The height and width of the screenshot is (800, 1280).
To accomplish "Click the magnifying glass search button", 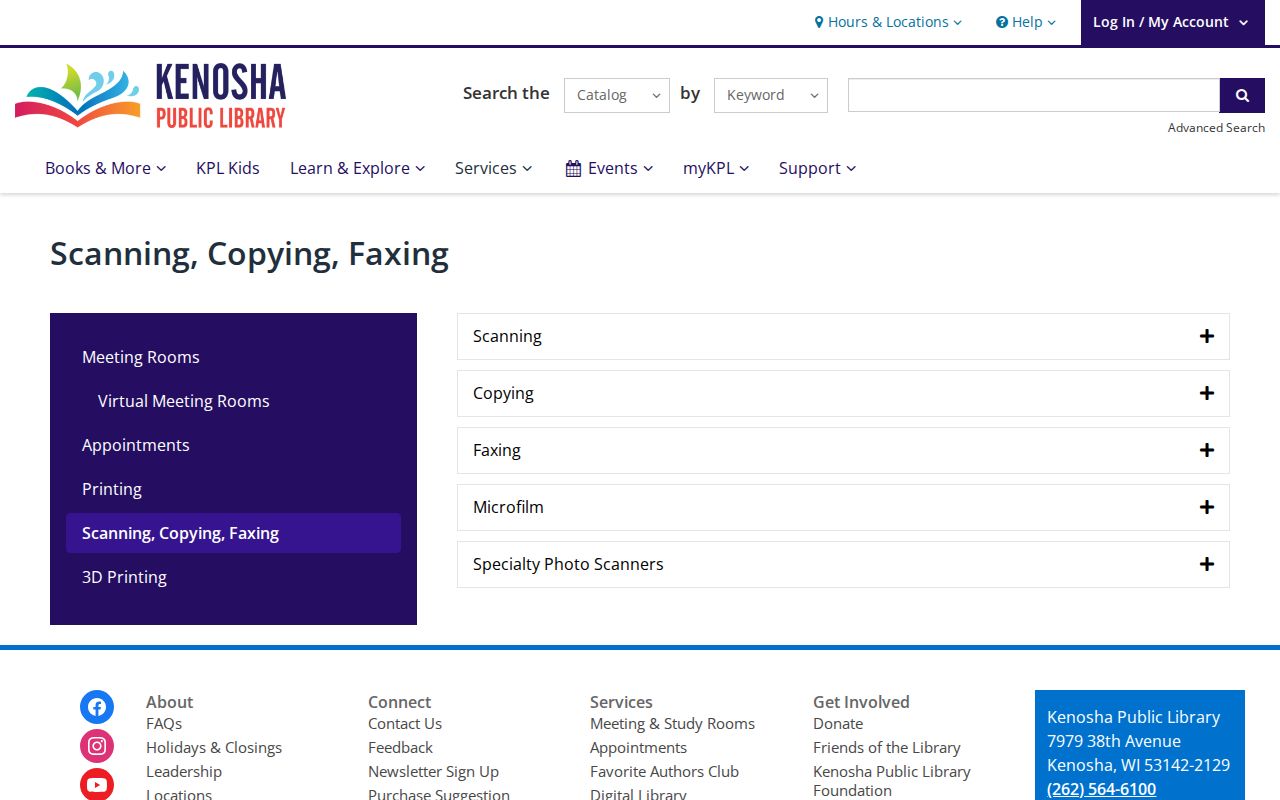I will coord(1242,95).
